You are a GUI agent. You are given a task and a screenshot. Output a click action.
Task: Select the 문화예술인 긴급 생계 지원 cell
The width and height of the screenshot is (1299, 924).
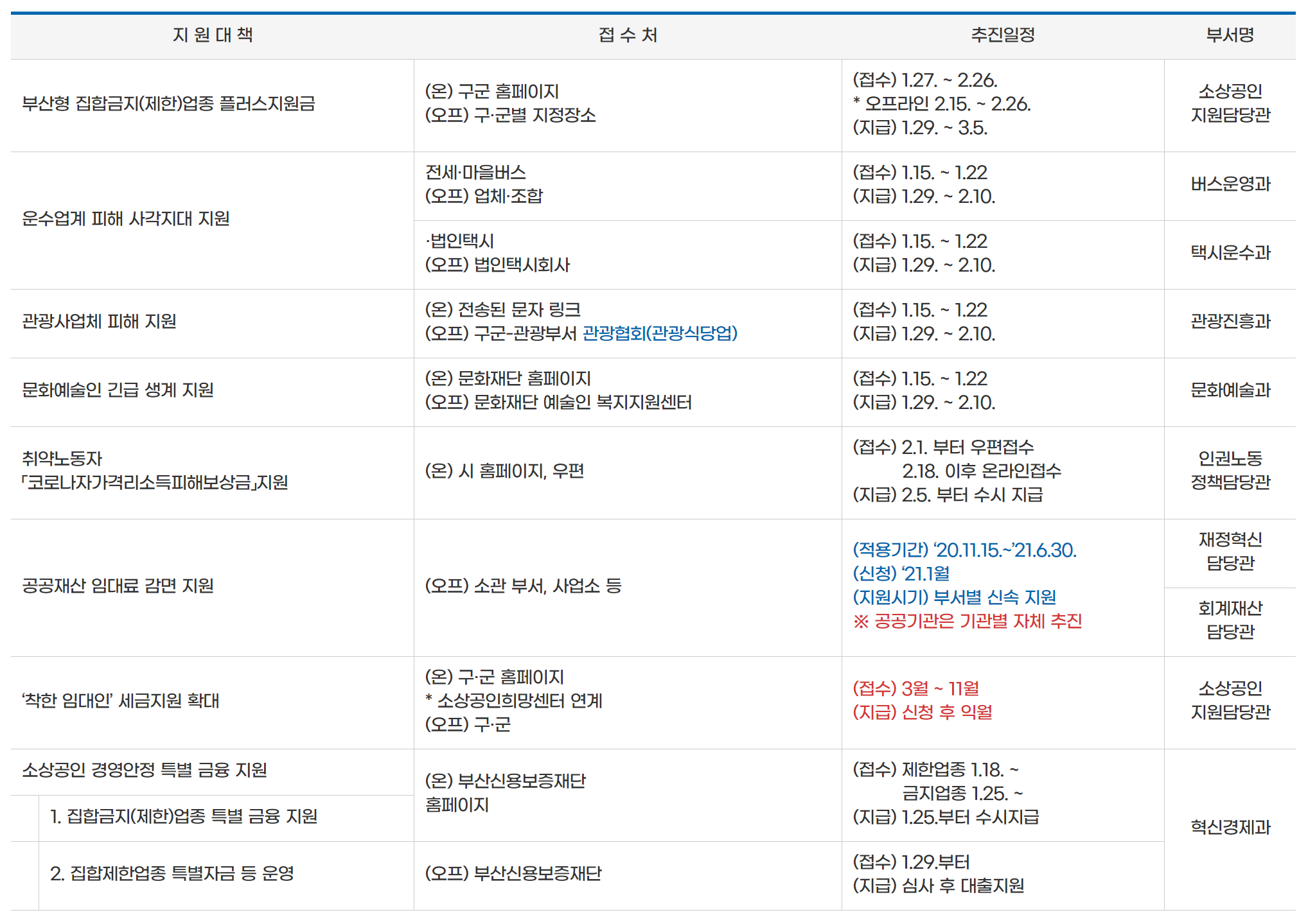tap(118, 390)
